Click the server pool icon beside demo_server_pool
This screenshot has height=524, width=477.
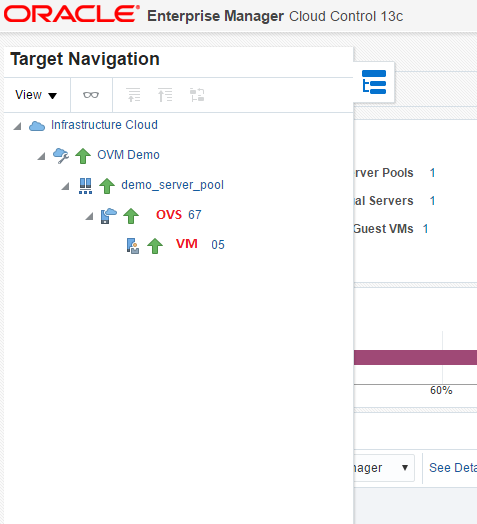tap(85, 186)
